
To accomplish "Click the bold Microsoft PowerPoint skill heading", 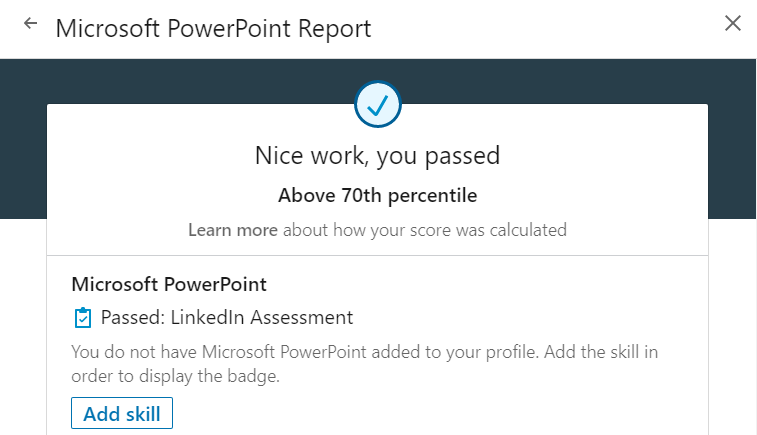I will coord(169,284).
